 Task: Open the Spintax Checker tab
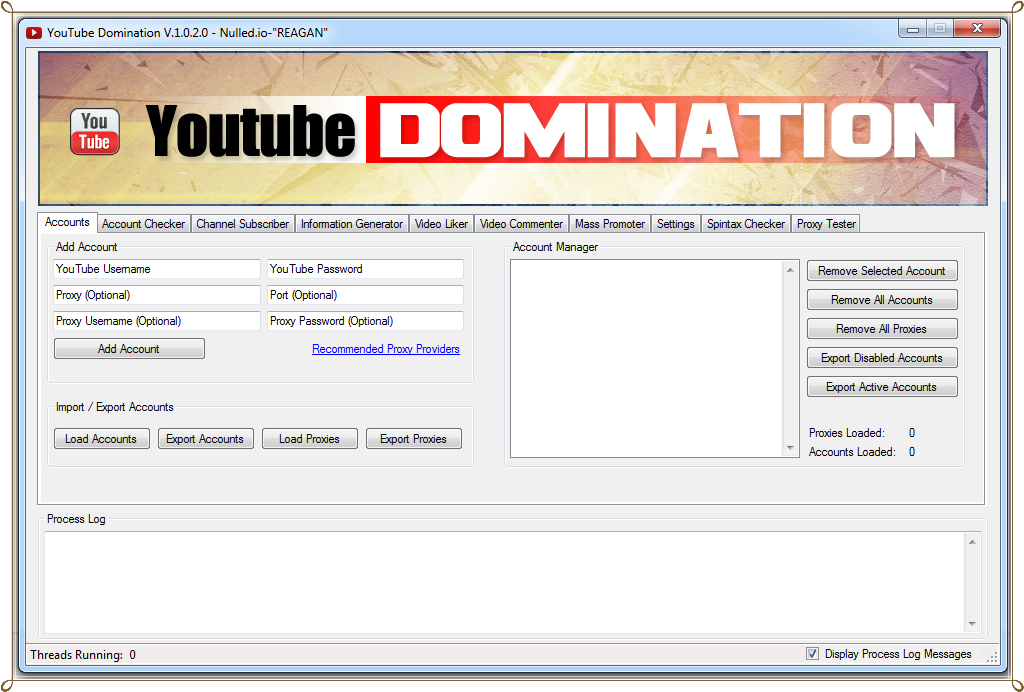pyautogui.click(x=745, y=223)
